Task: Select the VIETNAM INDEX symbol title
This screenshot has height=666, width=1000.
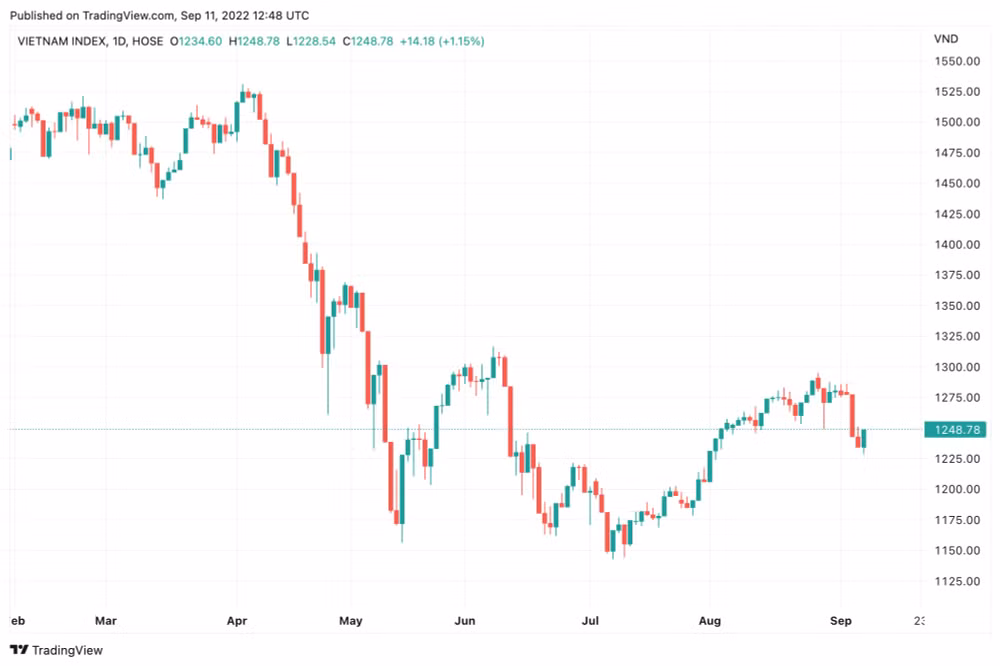Action: (62, 41)
